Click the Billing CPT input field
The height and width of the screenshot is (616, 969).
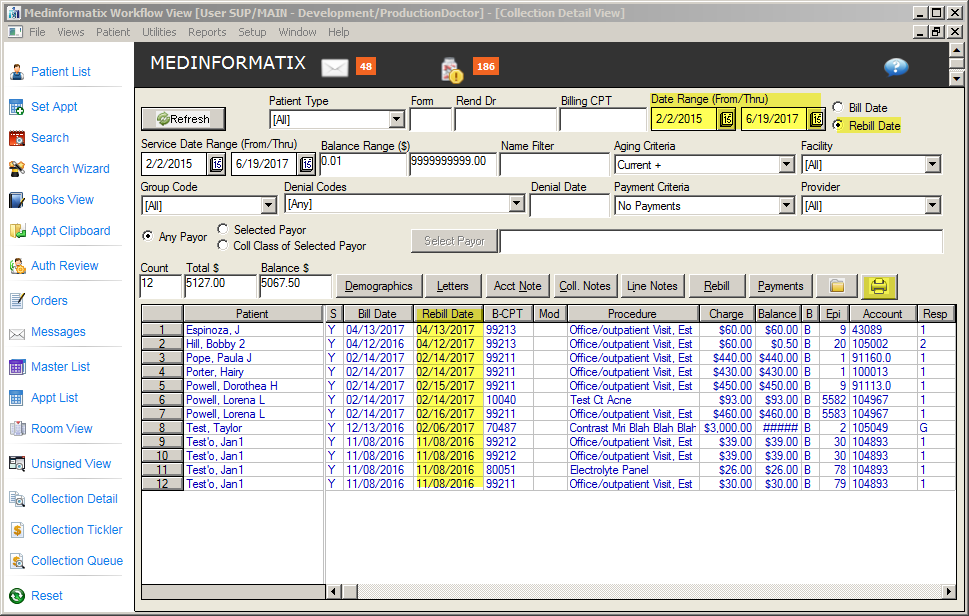(603, 119)
